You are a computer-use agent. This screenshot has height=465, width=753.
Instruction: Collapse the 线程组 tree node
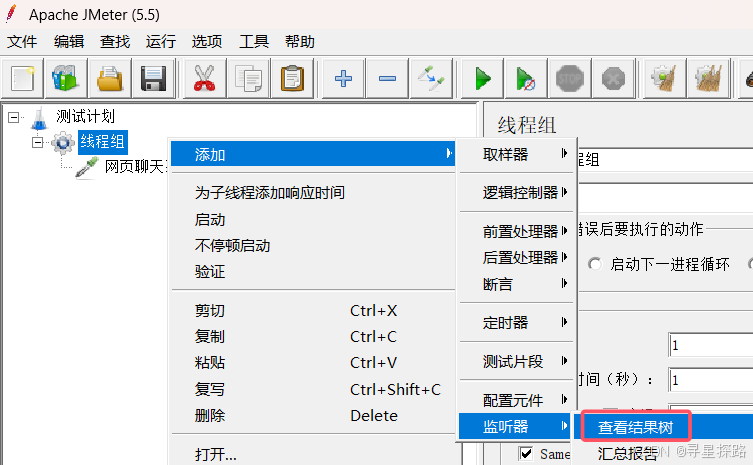point(37,142)
